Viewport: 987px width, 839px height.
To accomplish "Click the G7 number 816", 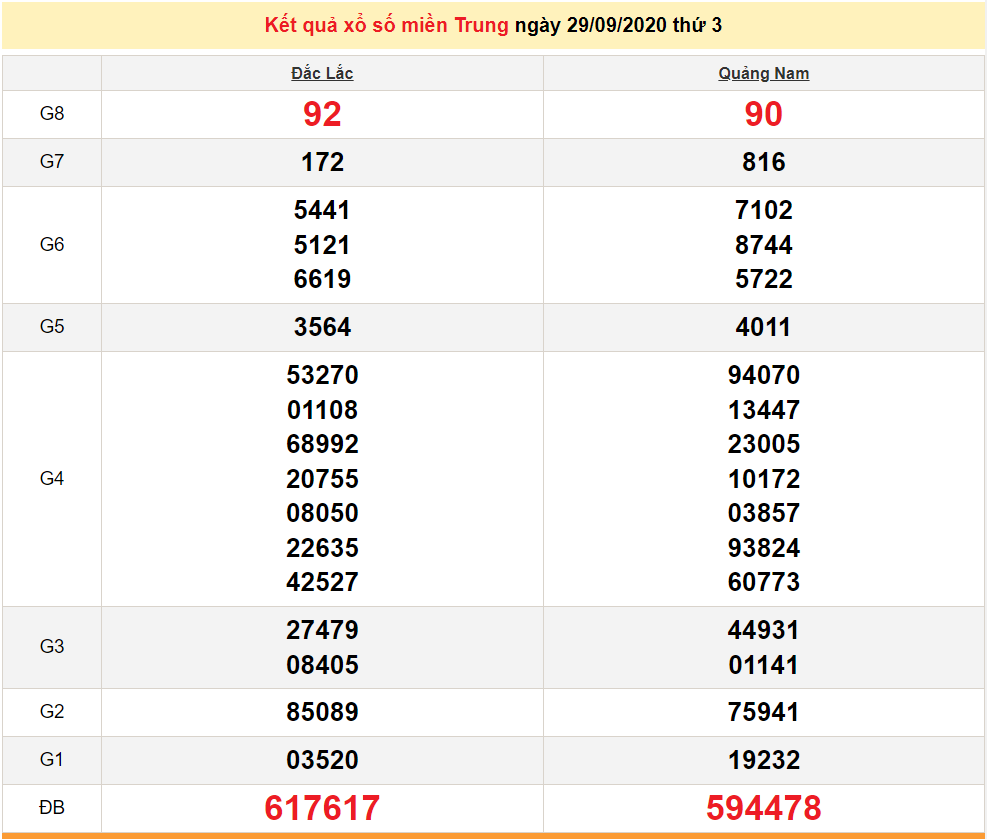I will (x=764, y=162).
